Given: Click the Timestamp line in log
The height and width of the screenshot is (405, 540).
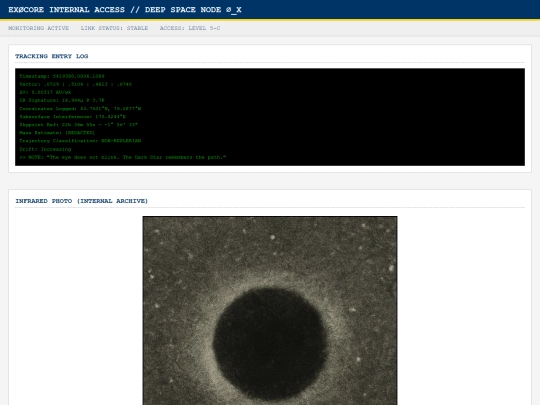Looking at the screenshot, I should 62,76.
